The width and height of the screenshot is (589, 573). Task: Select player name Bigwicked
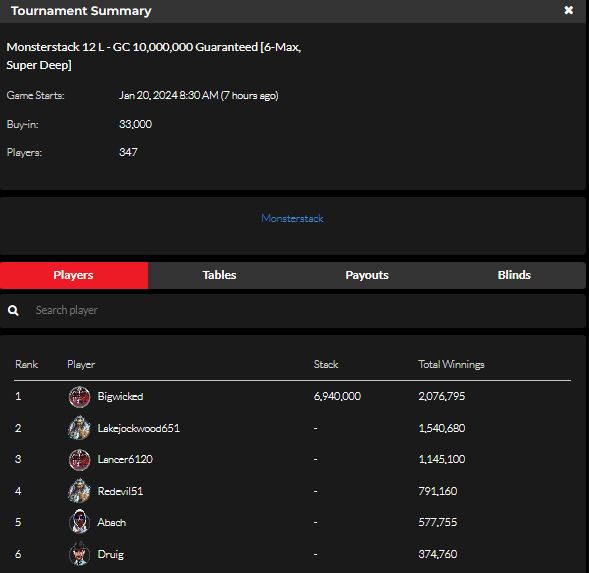(x=120, y=396)
